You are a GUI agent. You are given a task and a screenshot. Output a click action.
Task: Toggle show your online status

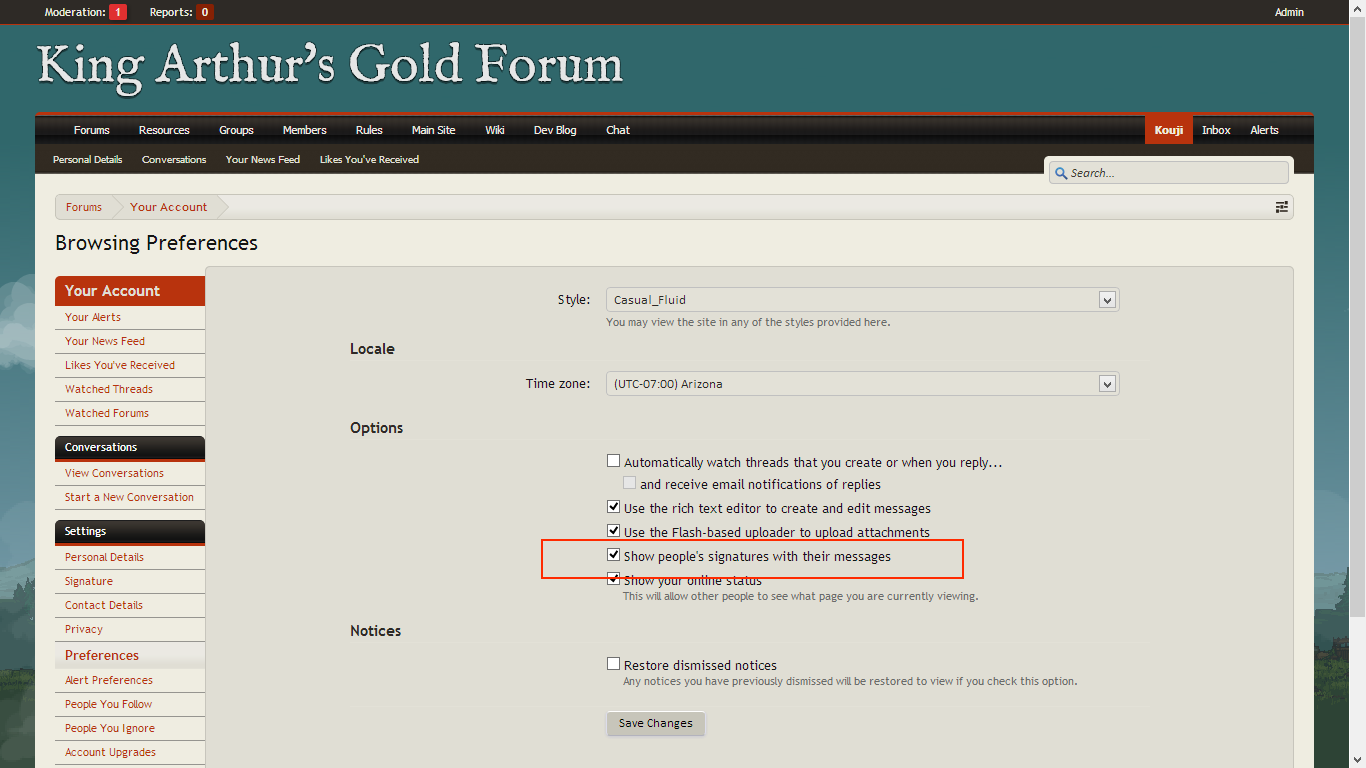coord(614,578)
